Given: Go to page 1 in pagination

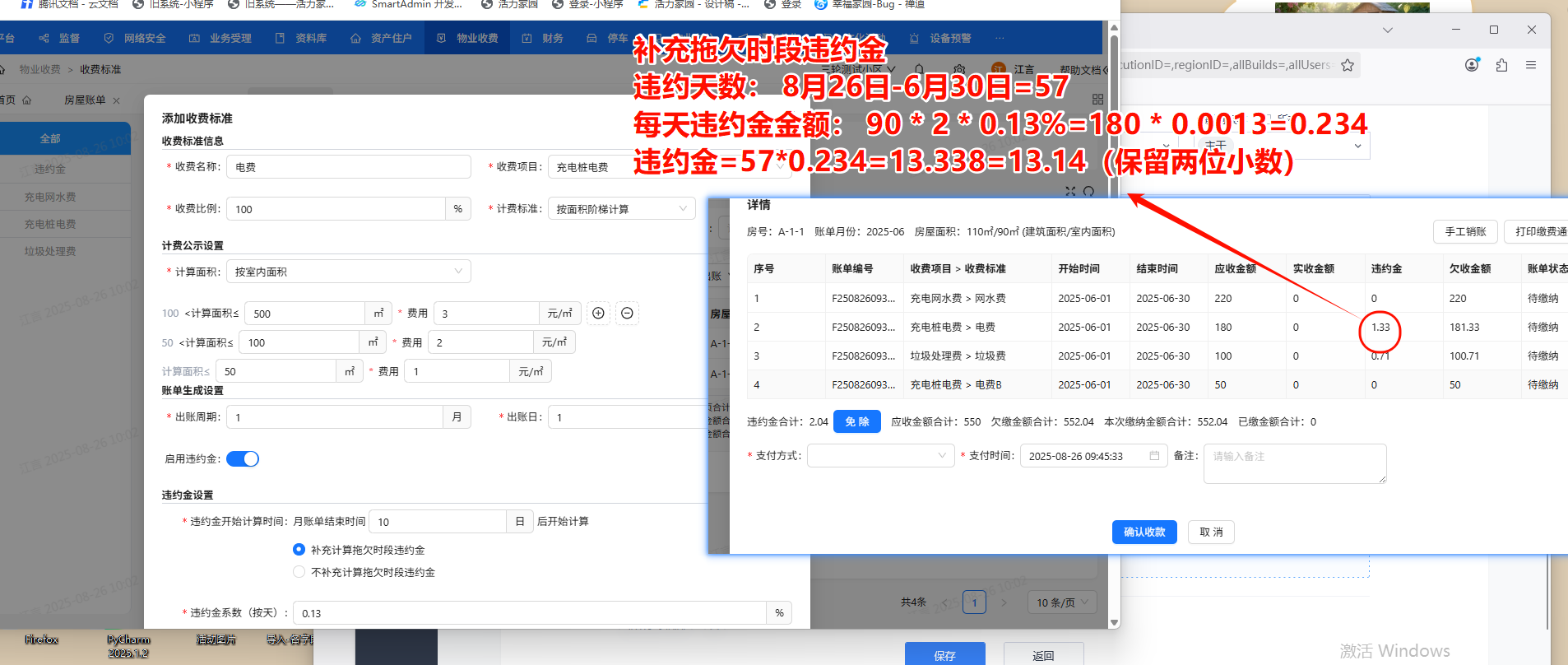Looking at the screenshot, I should [974, 602].
